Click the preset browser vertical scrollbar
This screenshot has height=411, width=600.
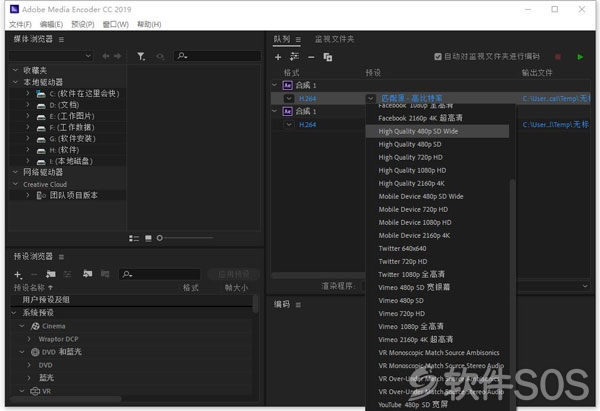pyautogui.click(x=255, y=305)
